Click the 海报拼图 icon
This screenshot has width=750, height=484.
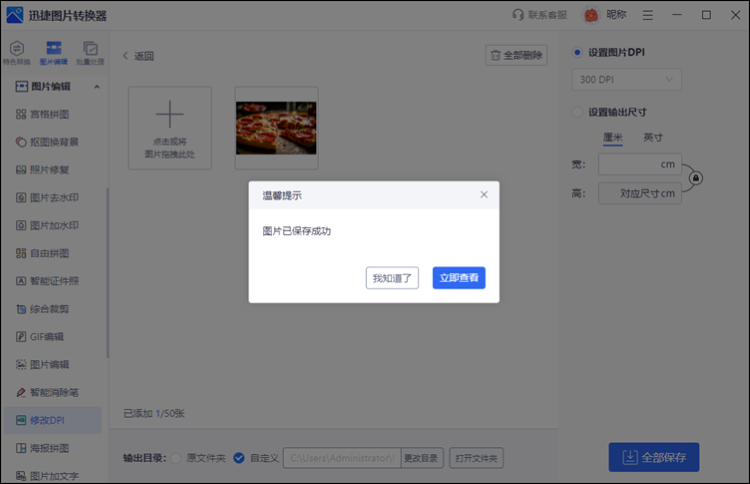[x=21, y=448]
